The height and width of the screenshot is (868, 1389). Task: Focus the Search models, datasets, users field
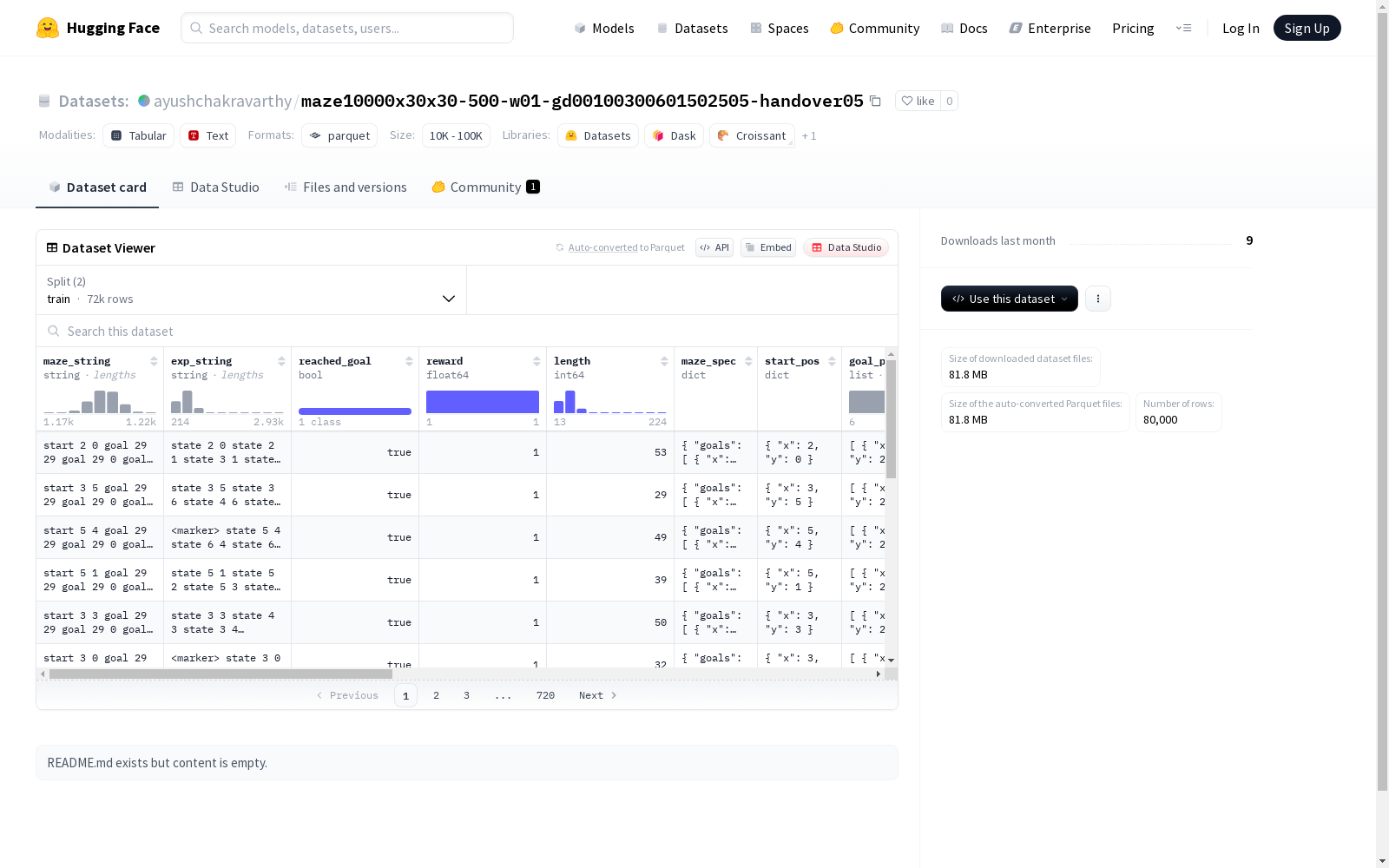click(347, 28)
